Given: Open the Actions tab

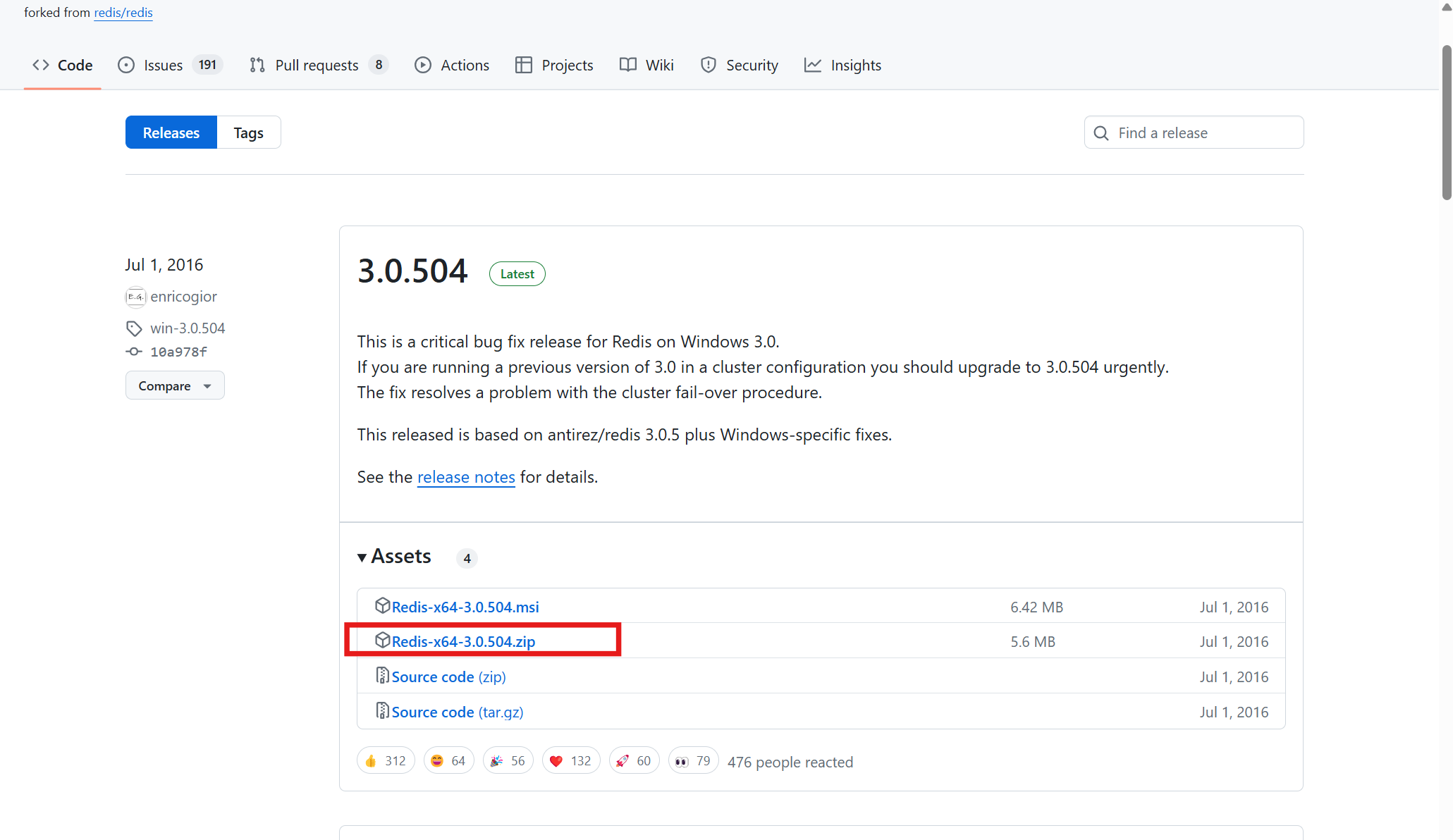Looking at the screenshot, I should [452, 65].
